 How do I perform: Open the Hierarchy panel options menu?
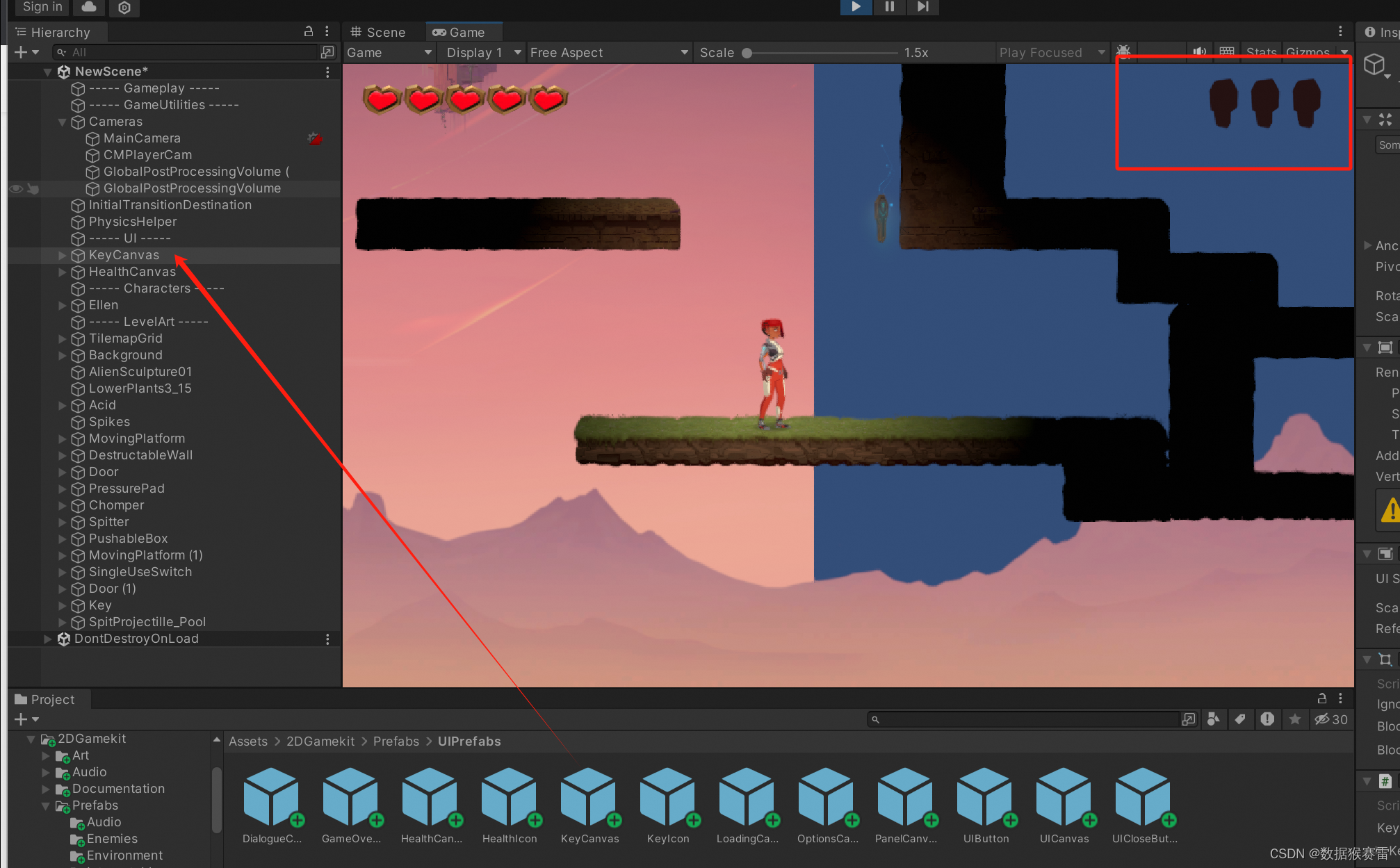327,31
